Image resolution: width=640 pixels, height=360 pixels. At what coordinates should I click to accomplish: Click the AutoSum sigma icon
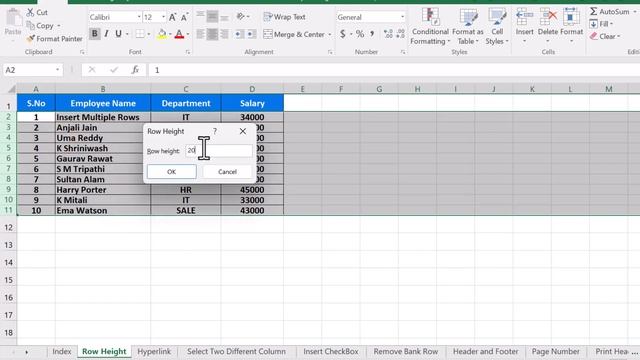[x=593, y=11]
